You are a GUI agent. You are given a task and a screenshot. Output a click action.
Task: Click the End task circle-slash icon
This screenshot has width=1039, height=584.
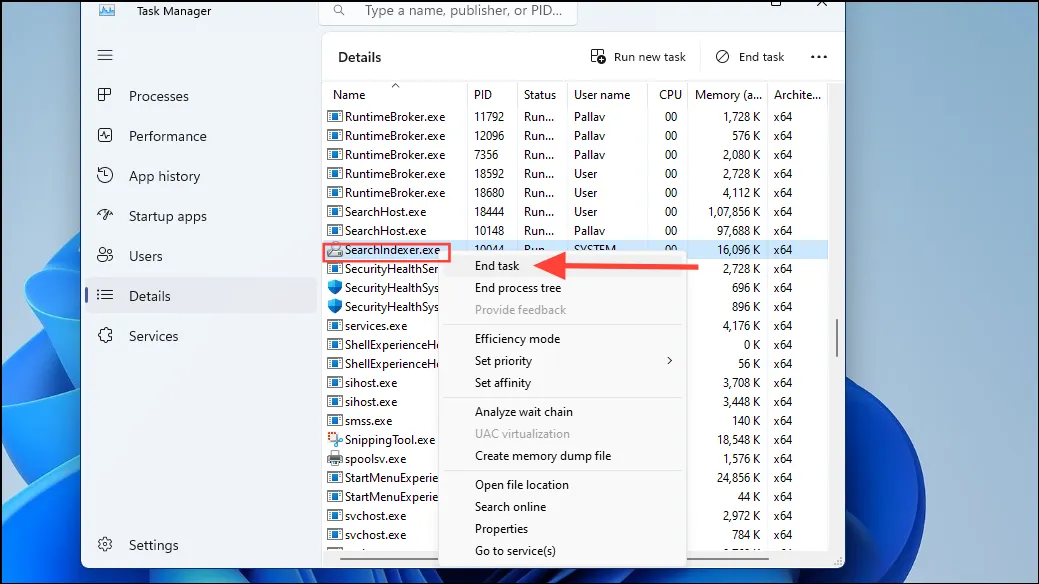click(x=722, y=56)
